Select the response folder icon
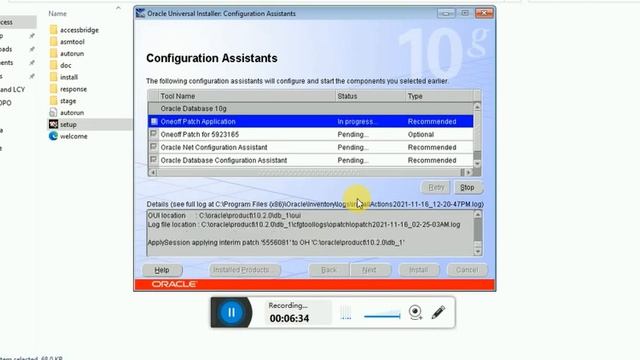640x360 pixels. pyautogui.click(x=53, y=89)
